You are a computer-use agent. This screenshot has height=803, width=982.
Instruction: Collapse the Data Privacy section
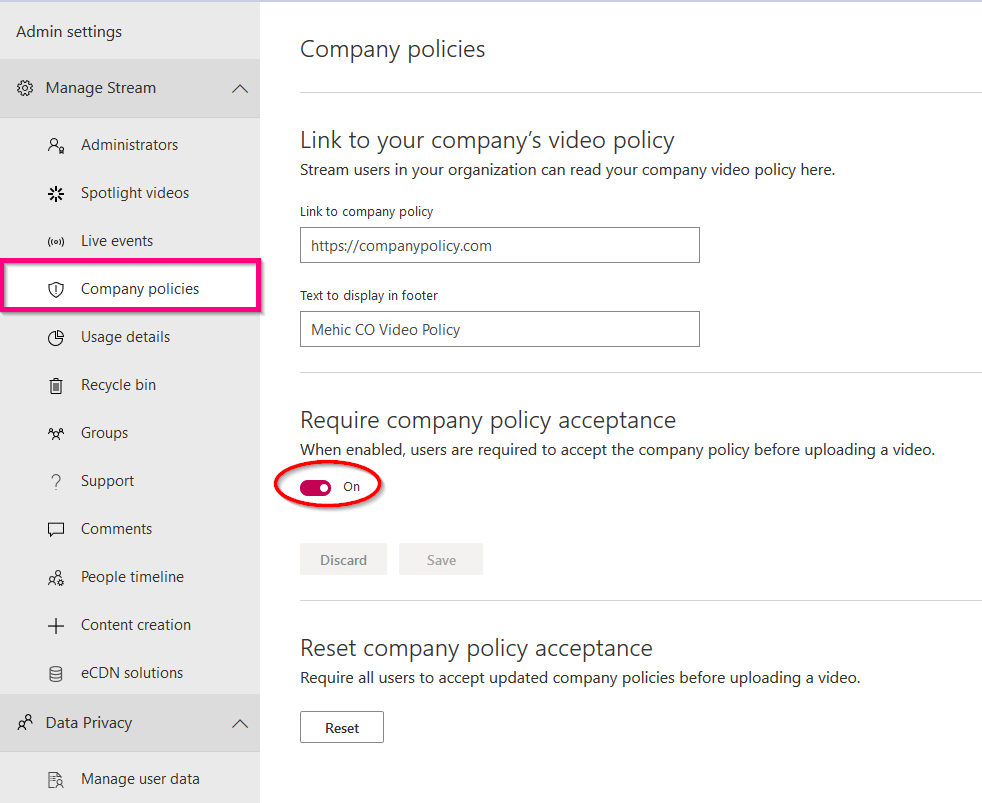[x=239, y=722]
